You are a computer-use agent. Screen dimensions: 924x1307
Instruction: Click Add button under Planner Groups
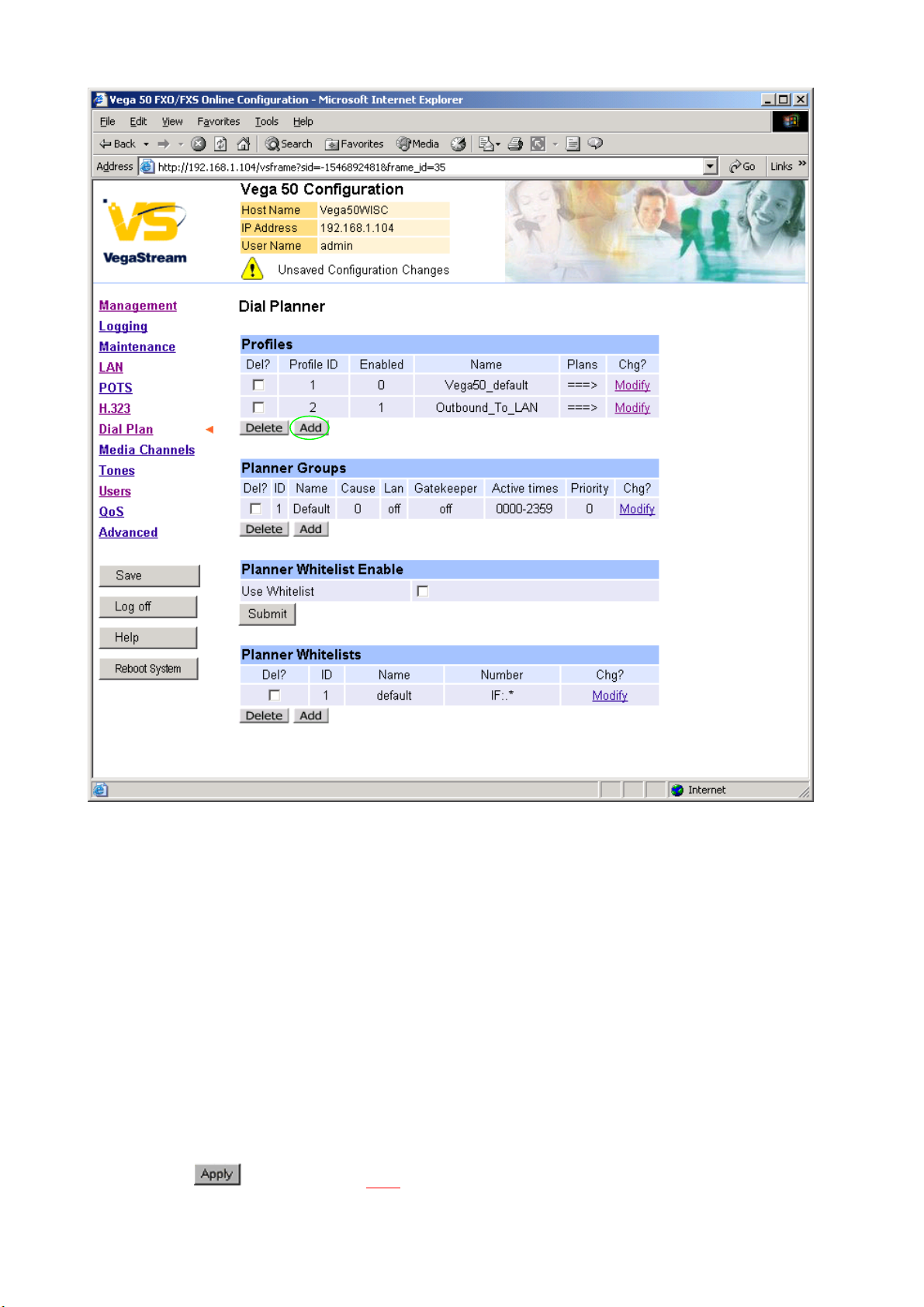coord(310,529)
